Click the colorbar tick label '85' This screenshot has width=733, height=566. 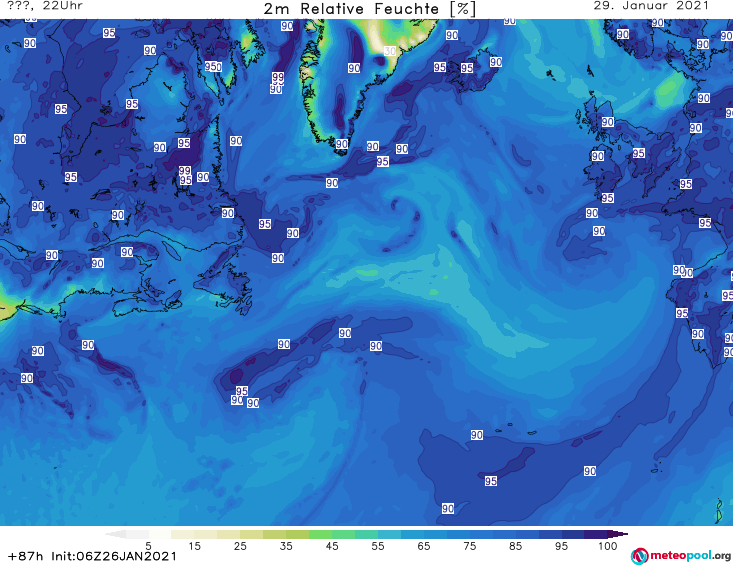click(515, 546)
